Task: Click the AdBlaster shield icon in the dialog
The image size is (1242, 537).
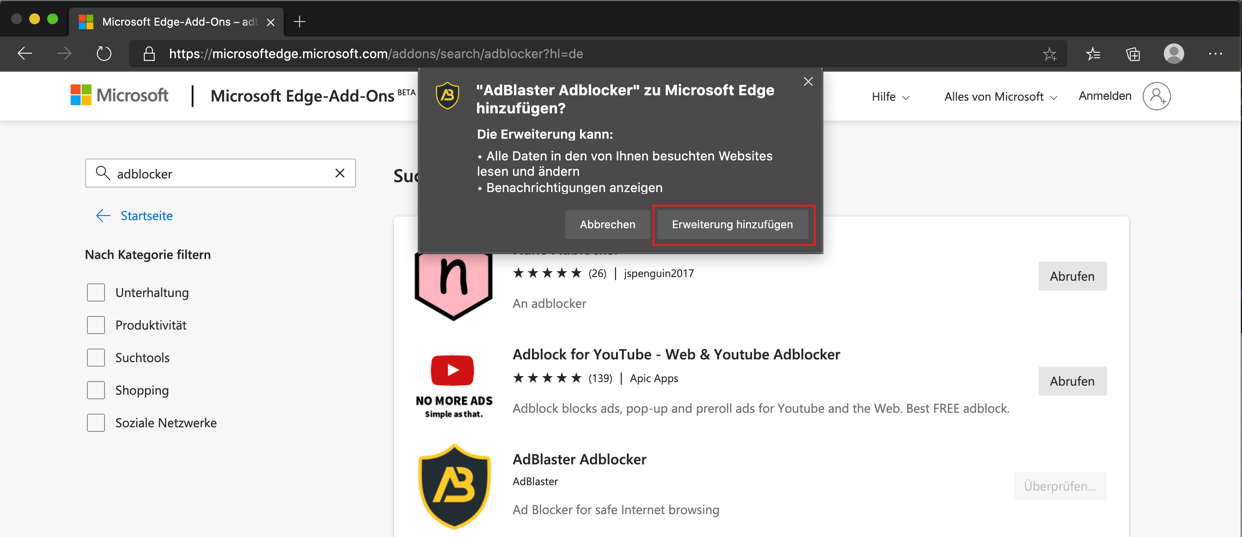Action: 447,96
